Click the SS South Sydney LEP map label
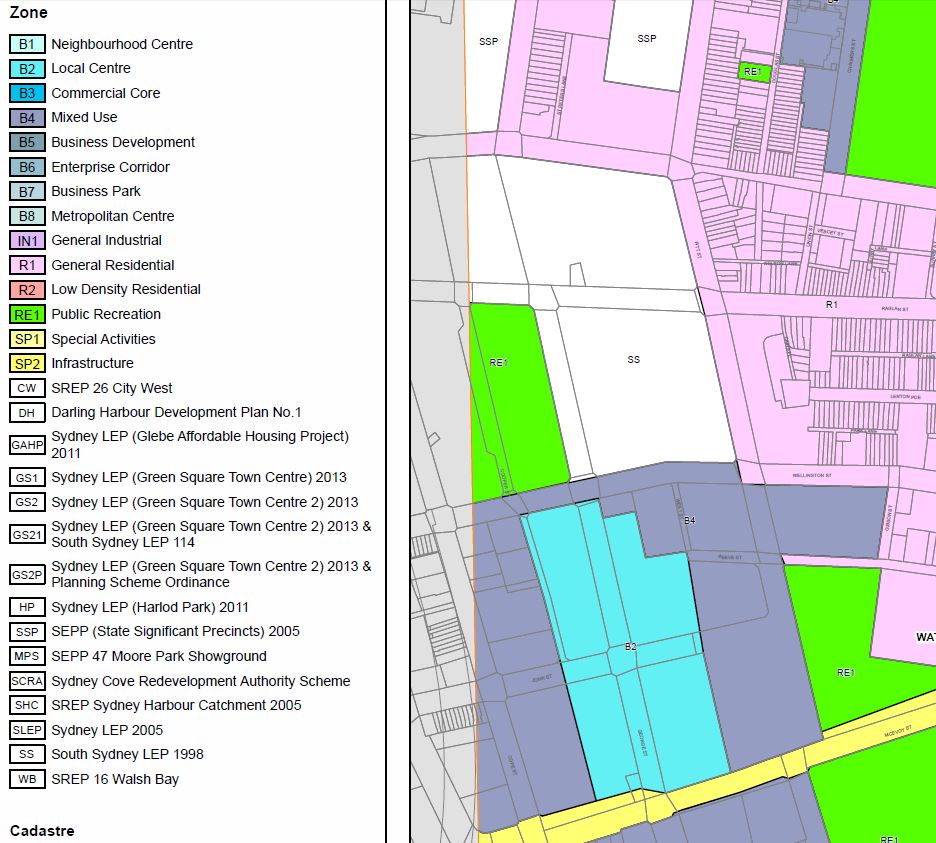This screenshot has width=936, height=843. point(634,357)
